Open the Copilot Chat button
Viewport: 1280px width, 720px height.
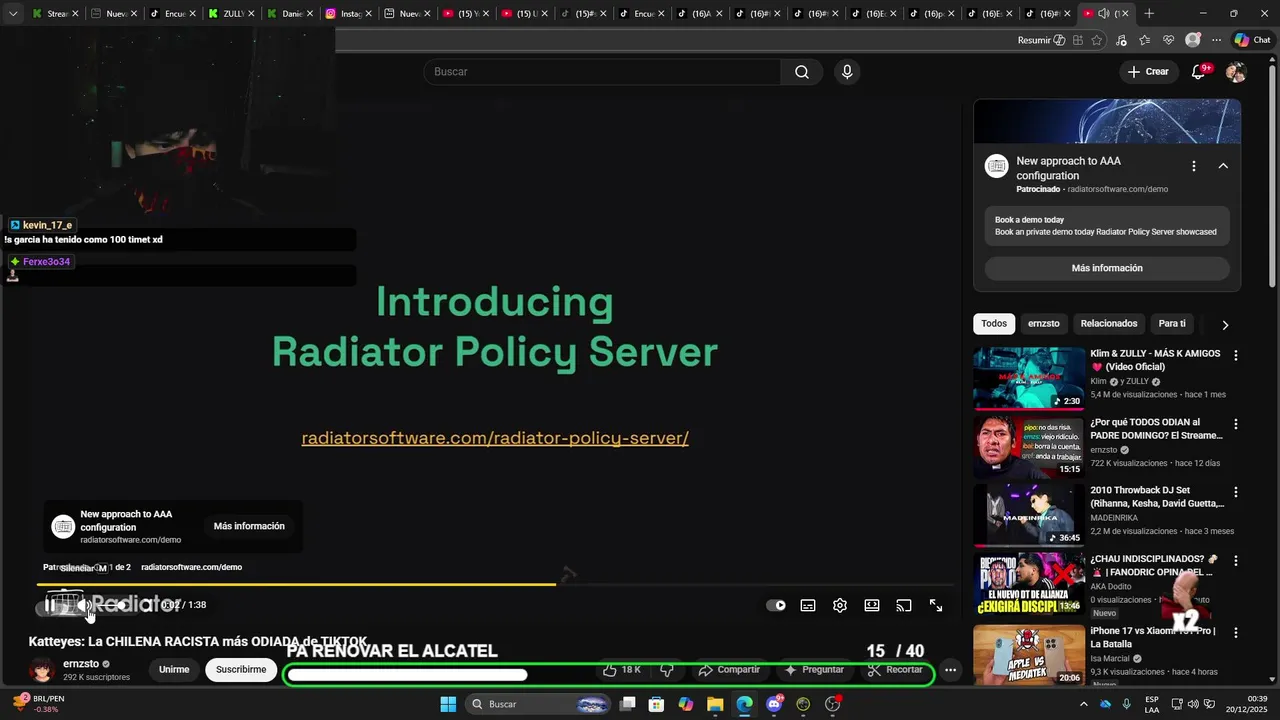coord(1252,40)
